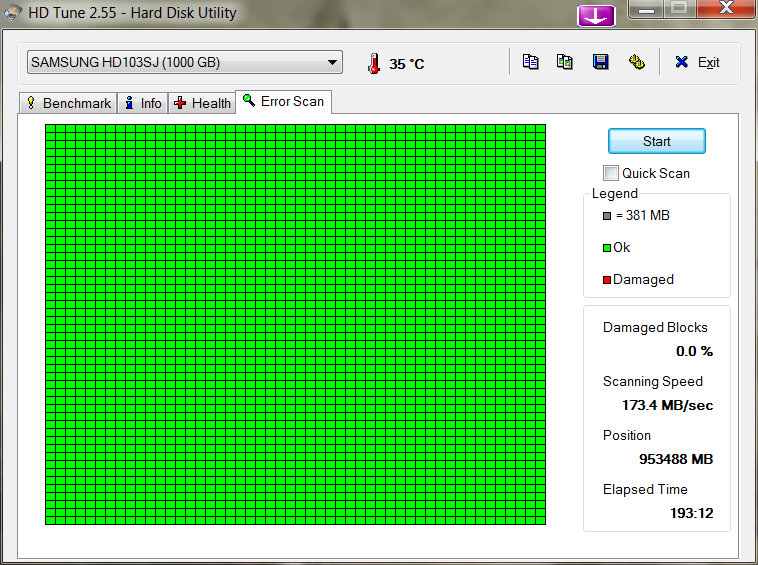Click the 35 °C temperature reading
Image resolution: width=758 pixels, height=565 pixels.
[407, 64]
